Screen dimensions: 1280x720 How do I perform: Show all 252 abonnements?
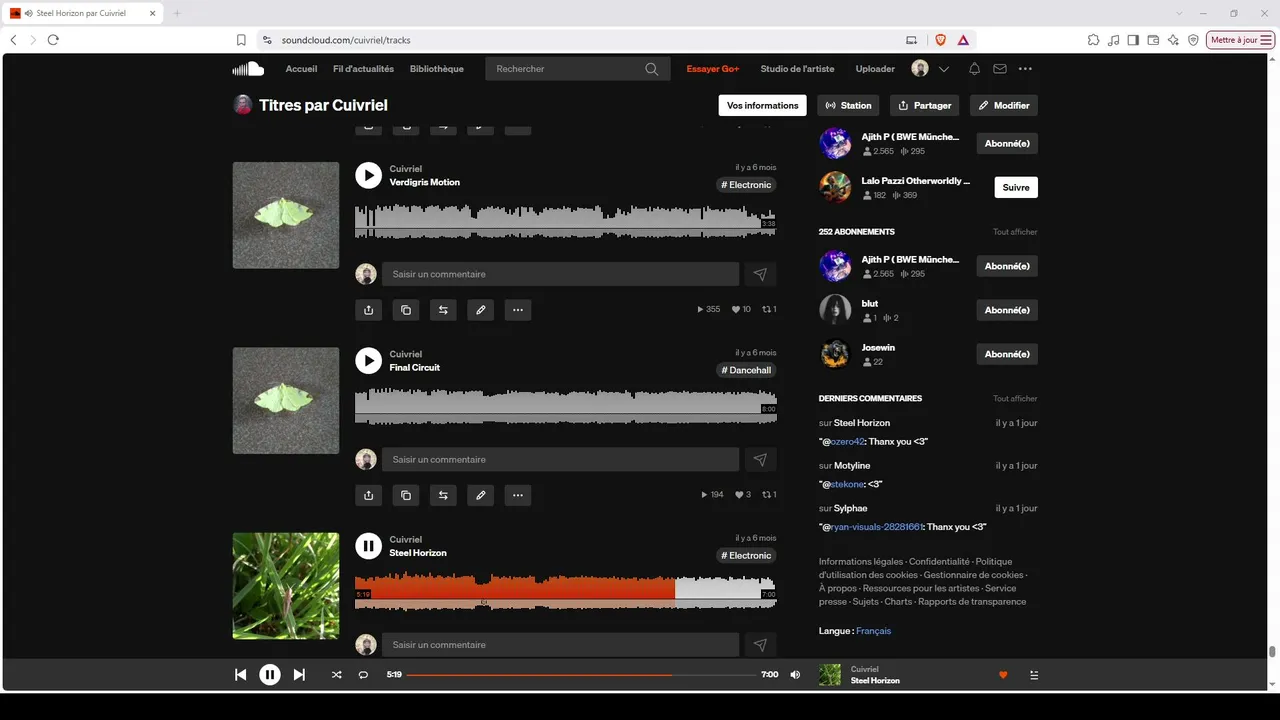click(x=1015, y=232)
